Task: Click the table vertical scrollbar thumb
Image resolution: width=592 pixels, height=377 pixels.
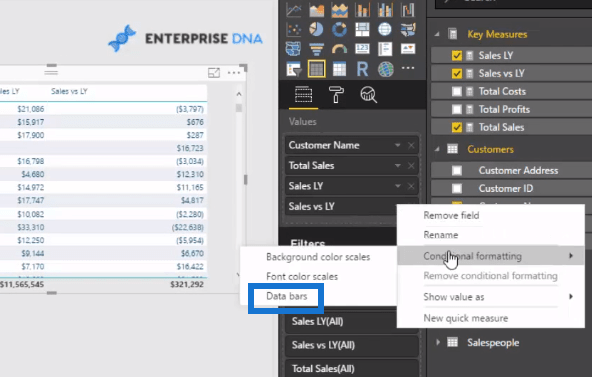Action: click(x=239, y=108)
